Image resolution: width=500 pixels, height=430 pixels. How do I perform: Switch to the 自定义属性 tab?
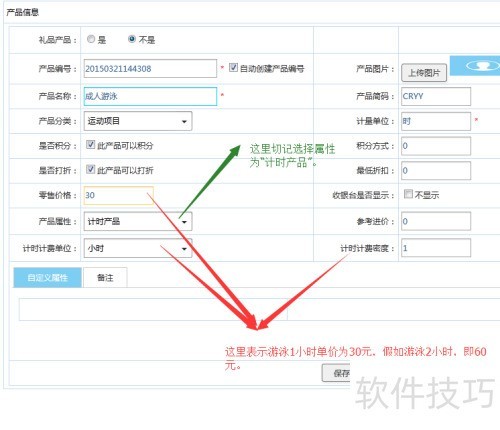(x=47, y=277)
